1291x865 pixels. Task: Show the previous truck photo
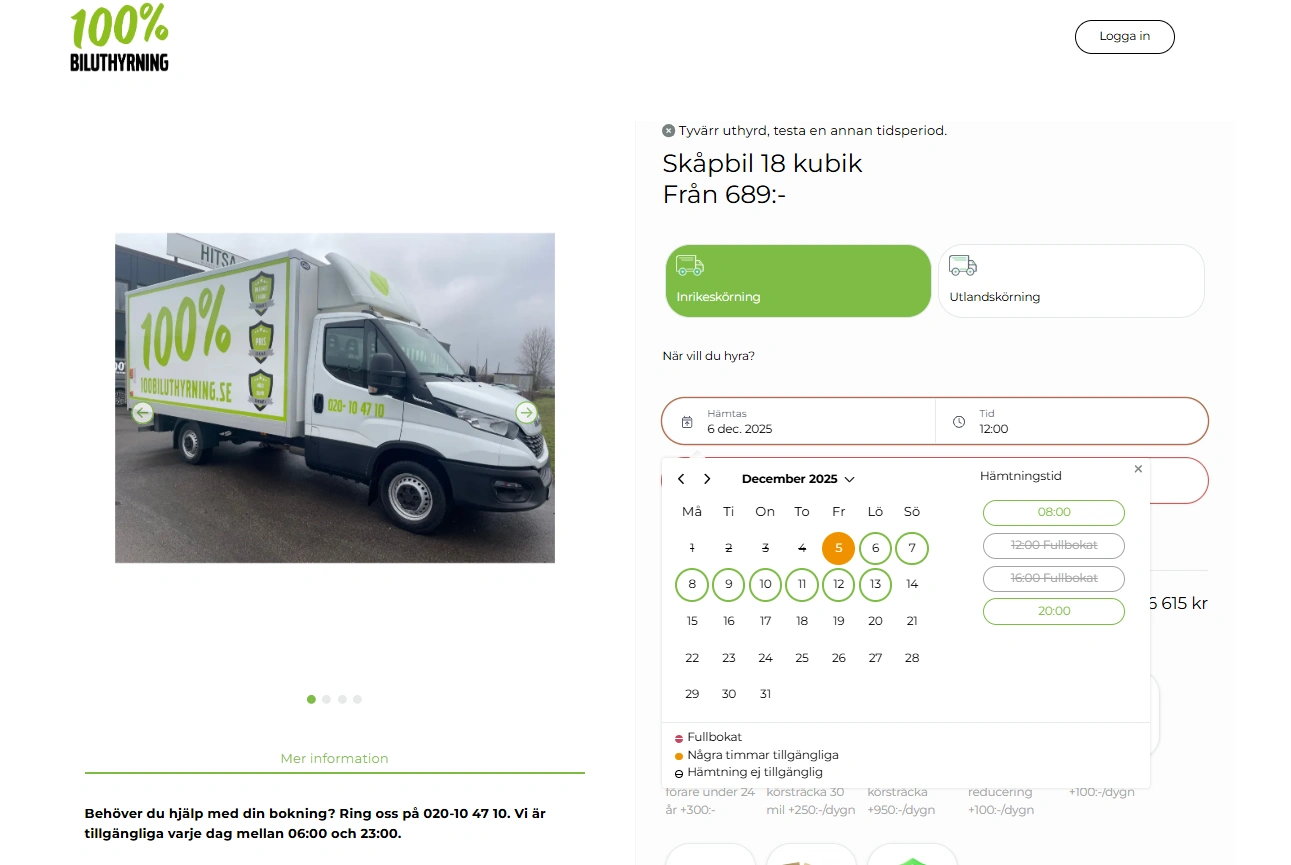[143, 412]
